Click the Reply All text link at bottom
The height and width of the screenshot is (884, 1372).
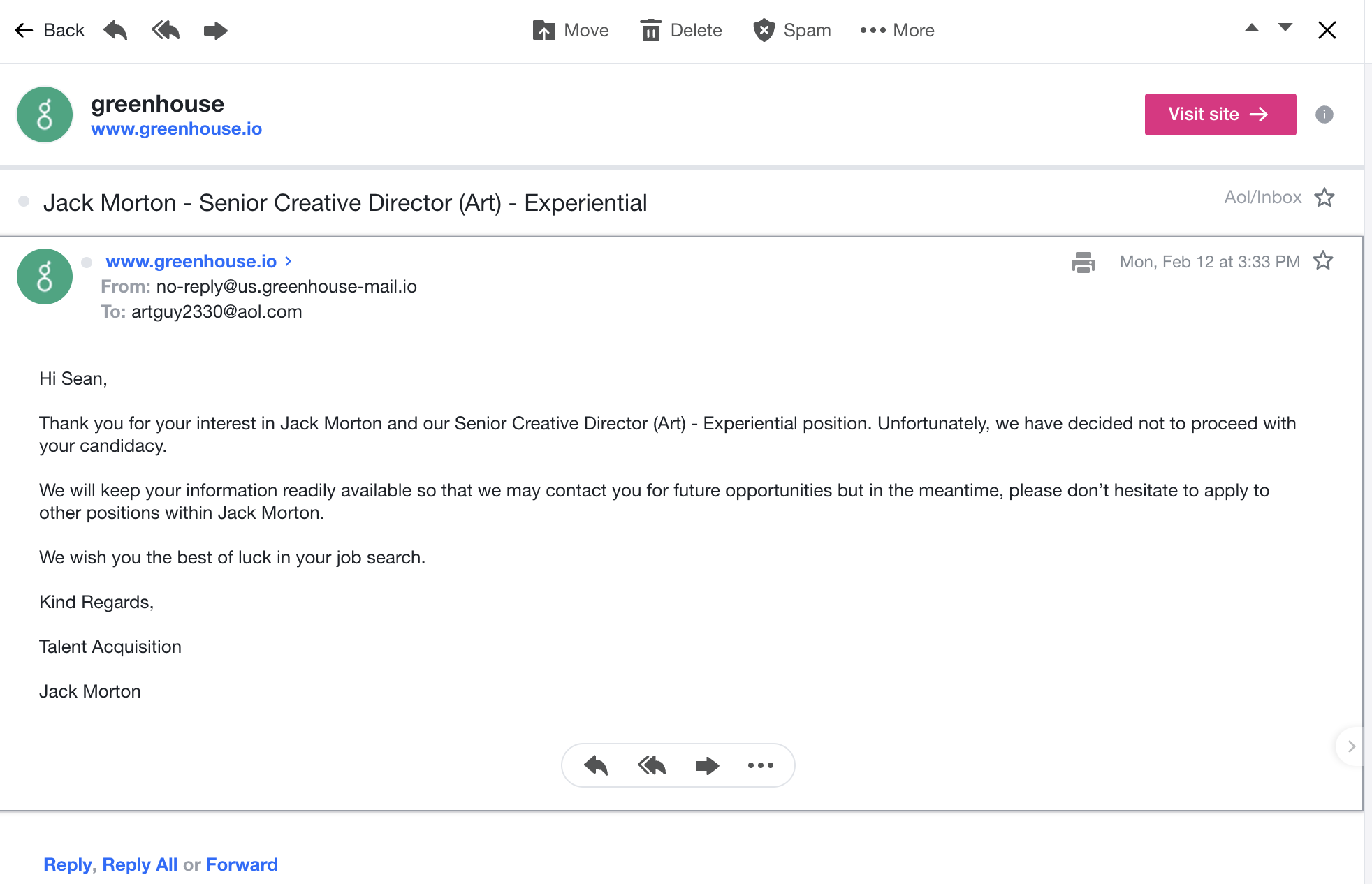pyautogui.click(x=140, y=864)
